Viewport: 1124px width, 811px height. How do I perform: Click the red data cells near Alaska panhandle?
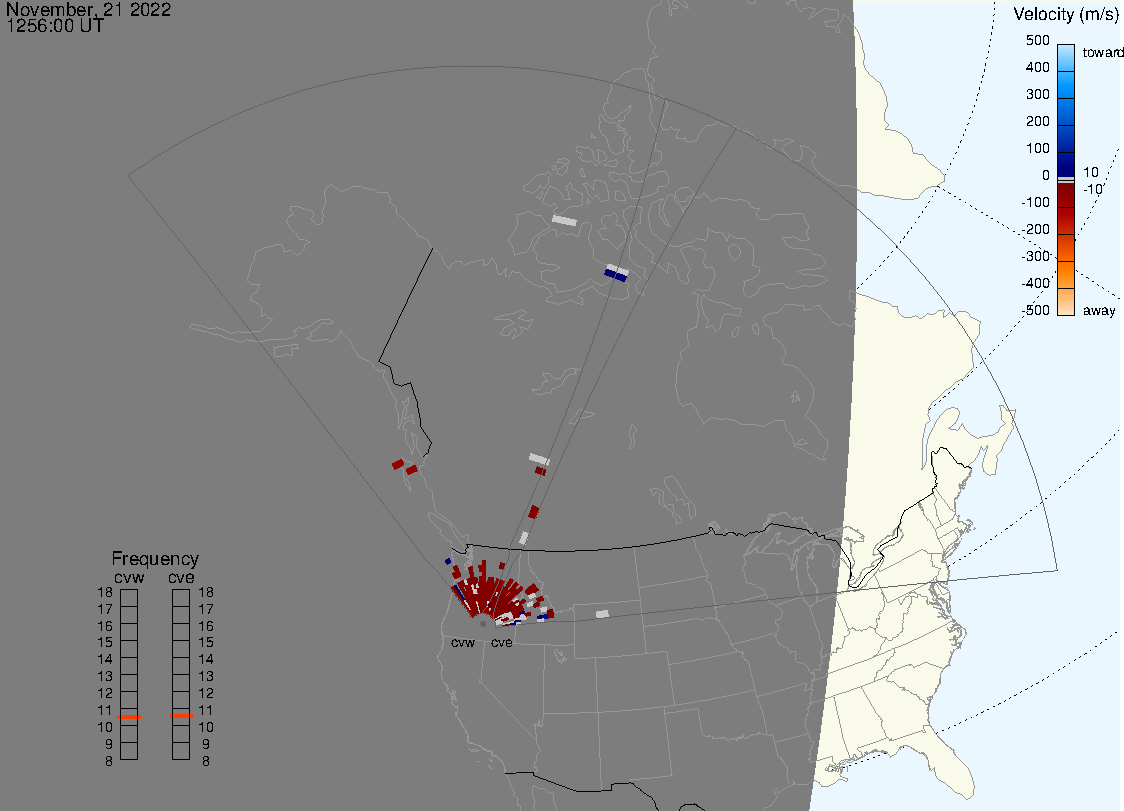405,467
